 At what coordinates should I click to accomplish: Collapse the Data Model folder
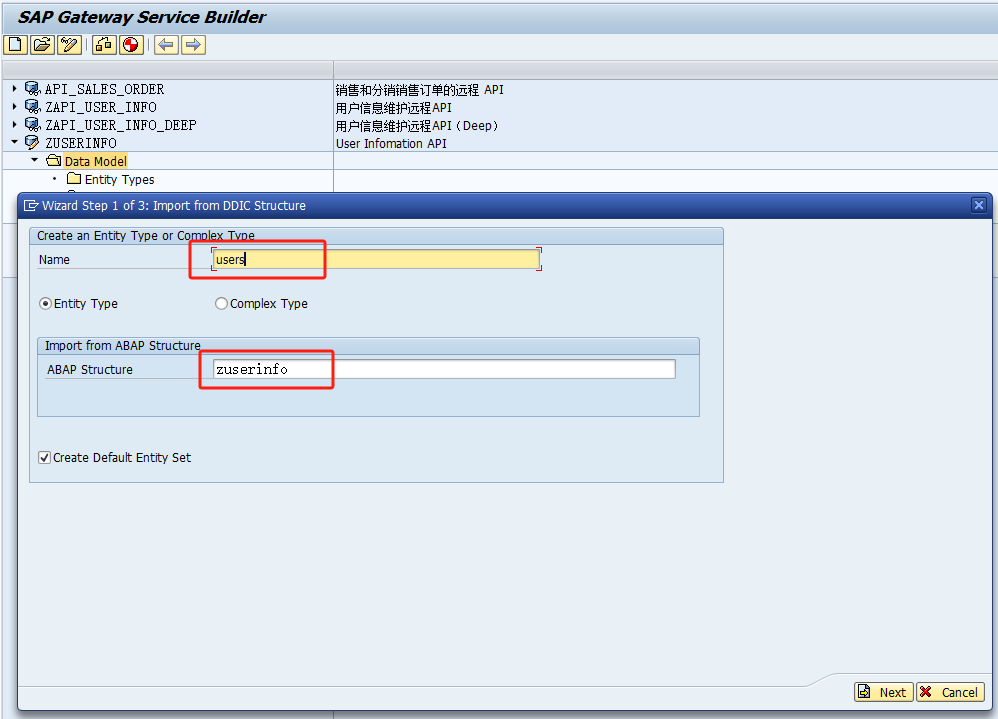35,160
